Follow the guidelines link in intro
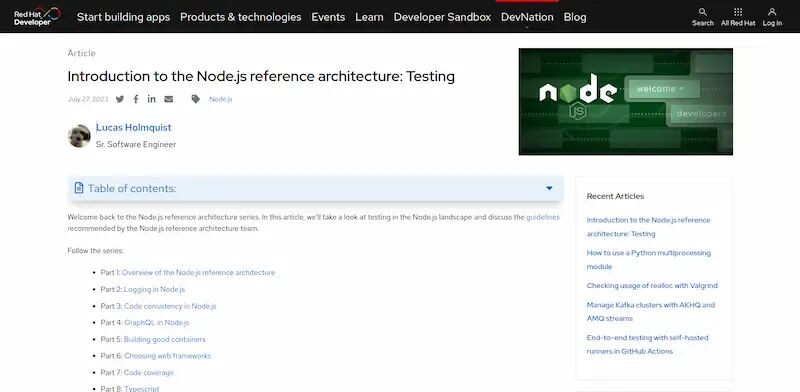Image resolution: width=800 pixels, height=392 pixels. coord(543,217)
